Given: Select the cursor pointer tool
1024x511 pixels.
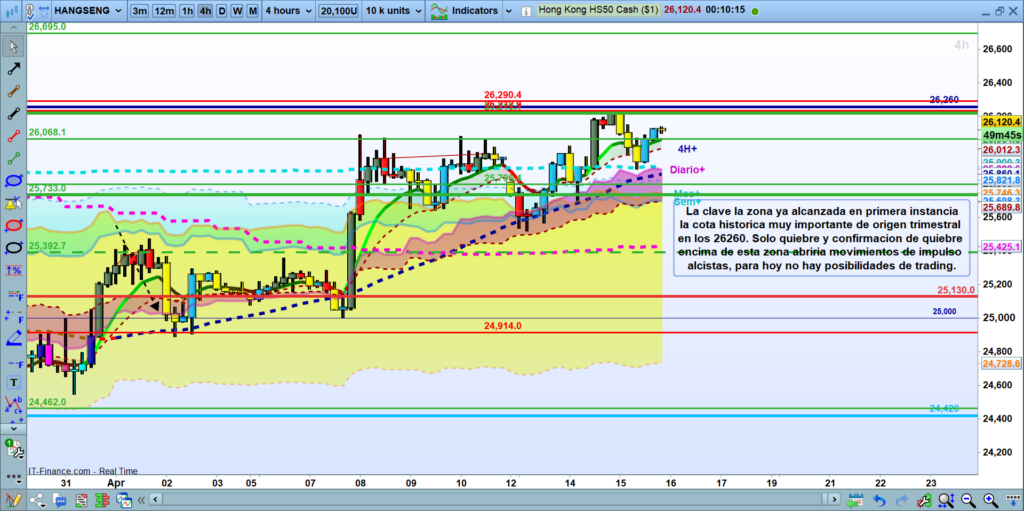Looking at the screenshot, I should (13, 48).
